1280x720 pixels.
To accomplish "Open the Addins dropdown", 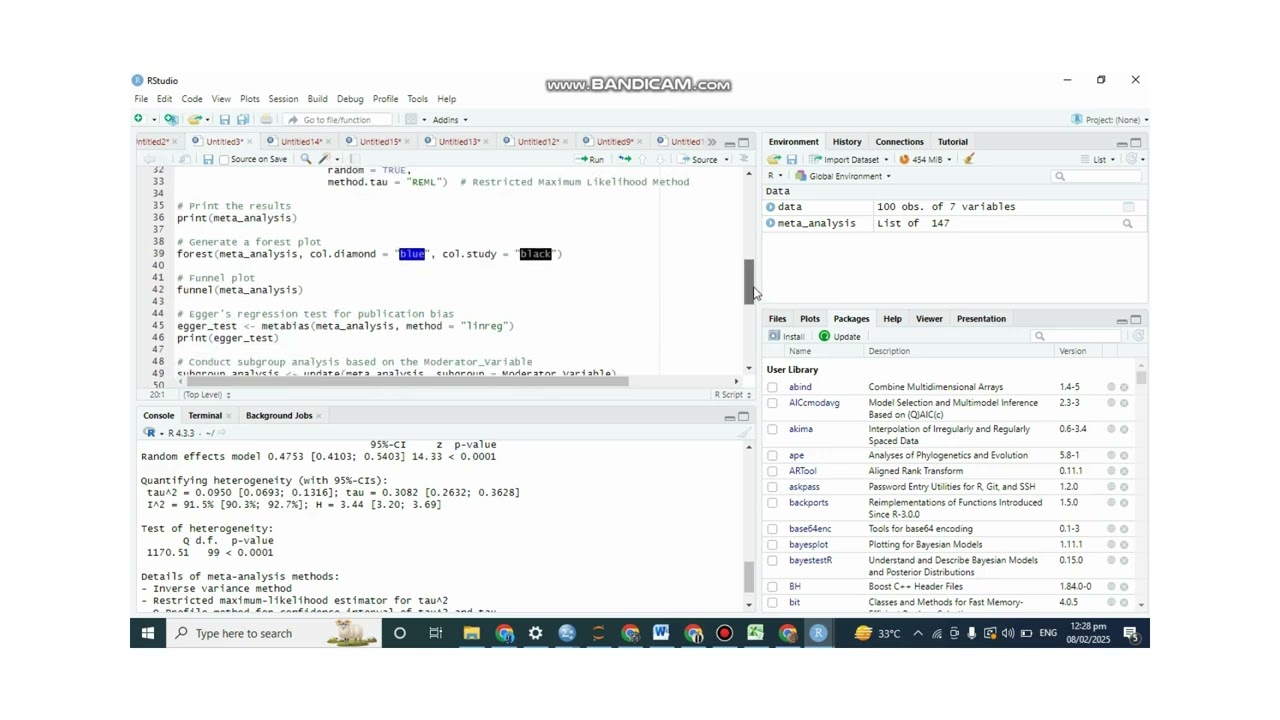I will click(449, 120).
